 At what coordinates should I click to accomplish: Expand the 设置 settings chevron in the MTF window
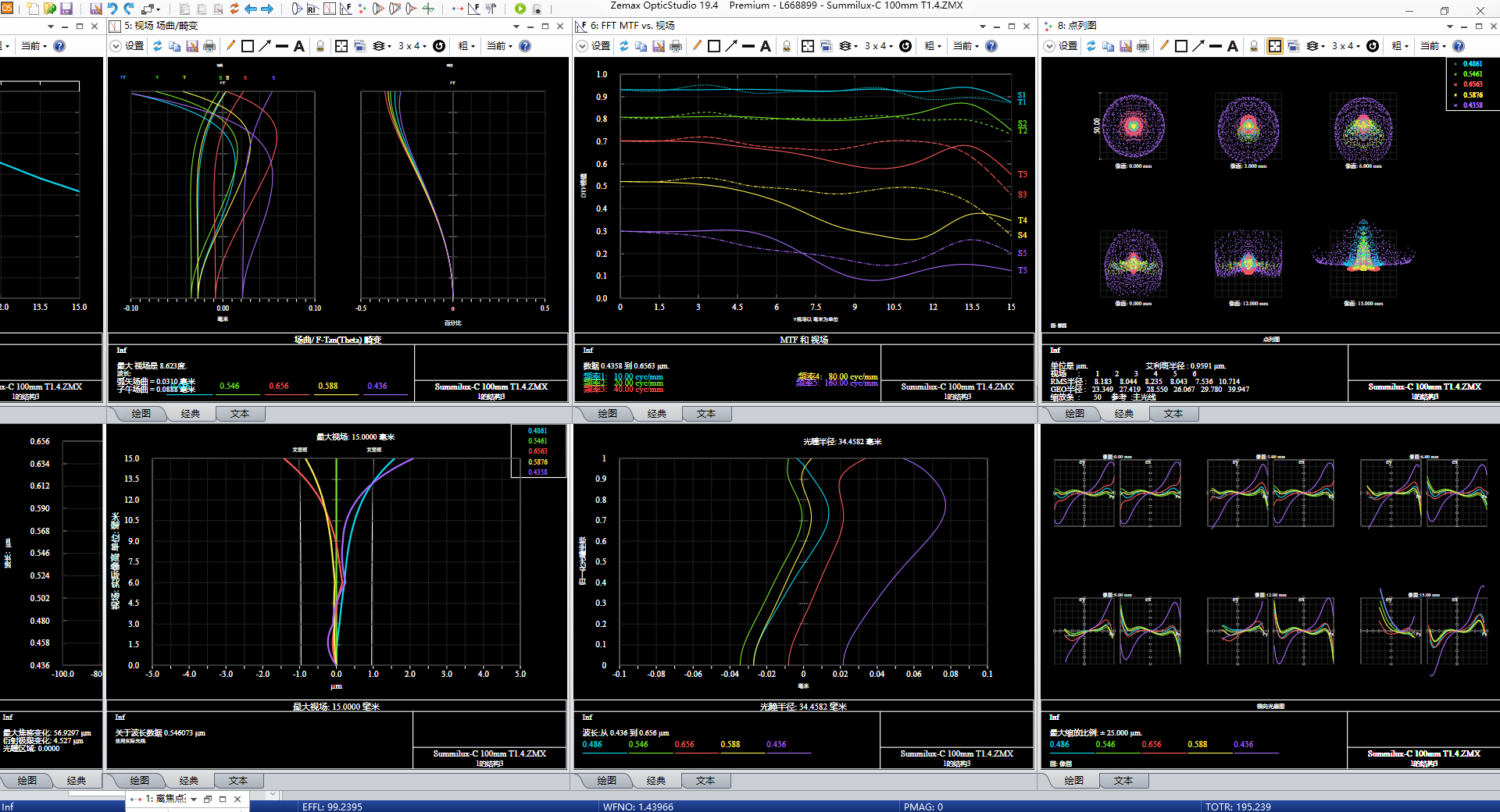point(582,46)
